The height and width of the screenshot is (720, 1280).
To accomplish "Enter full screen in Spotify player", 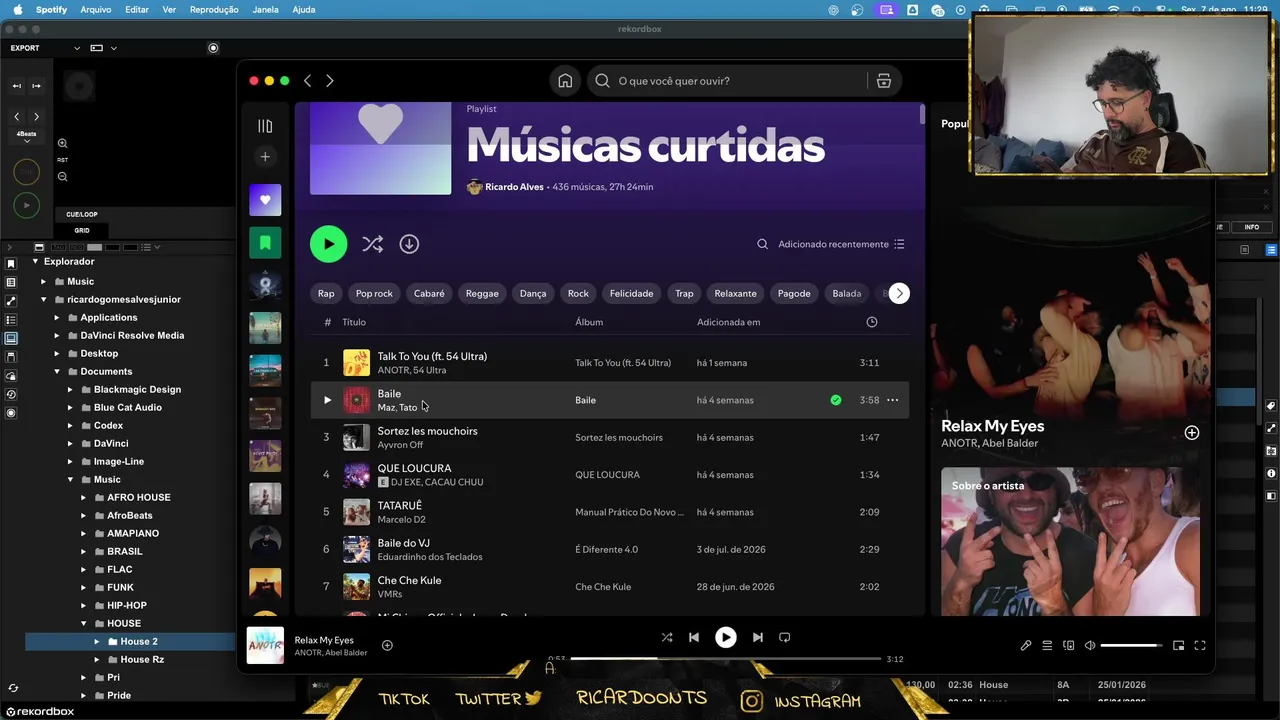I will 1200,646.
